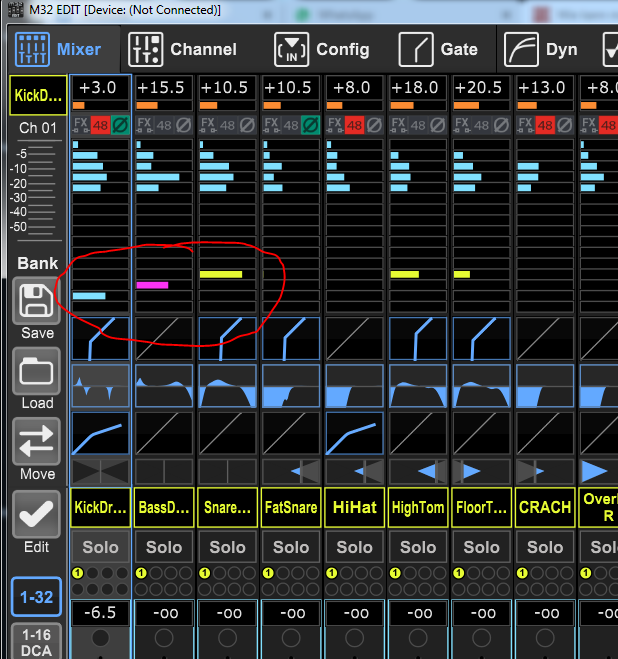
Task: Select the CRACH channel name label
Action: [545, 507]
